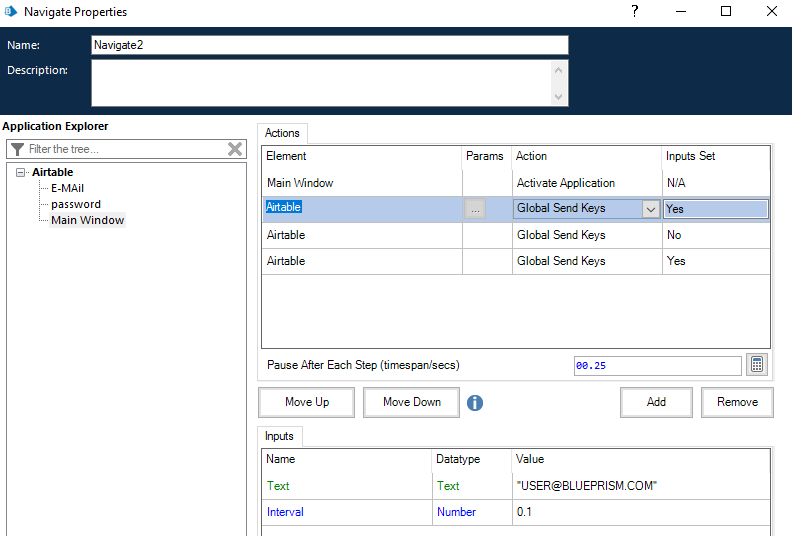This screenshot has height=536, width=792.
Task: Click the highlighted Yes Inputs Set cell
Action: [x=716, y=209]
